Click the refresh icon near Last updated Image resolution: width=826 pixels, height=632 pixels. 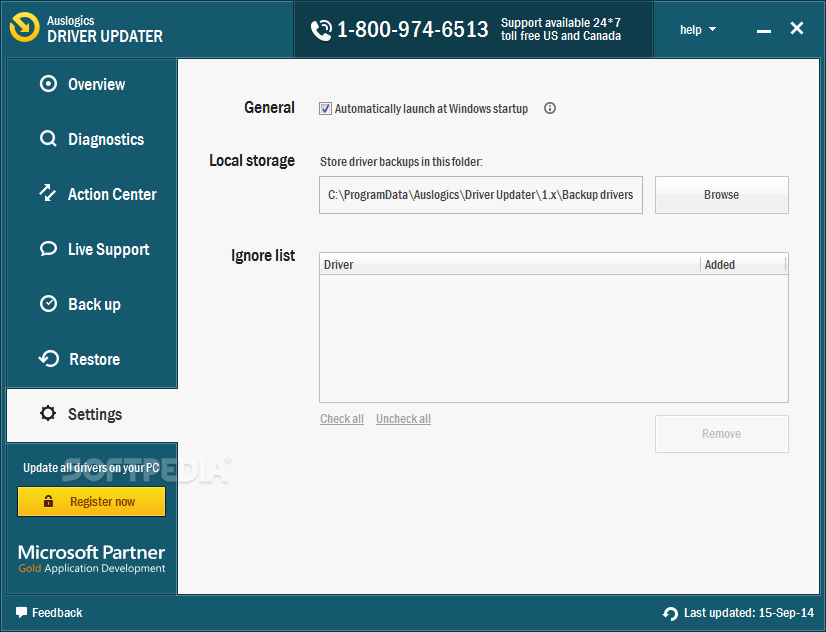click(x=670, y=614)
